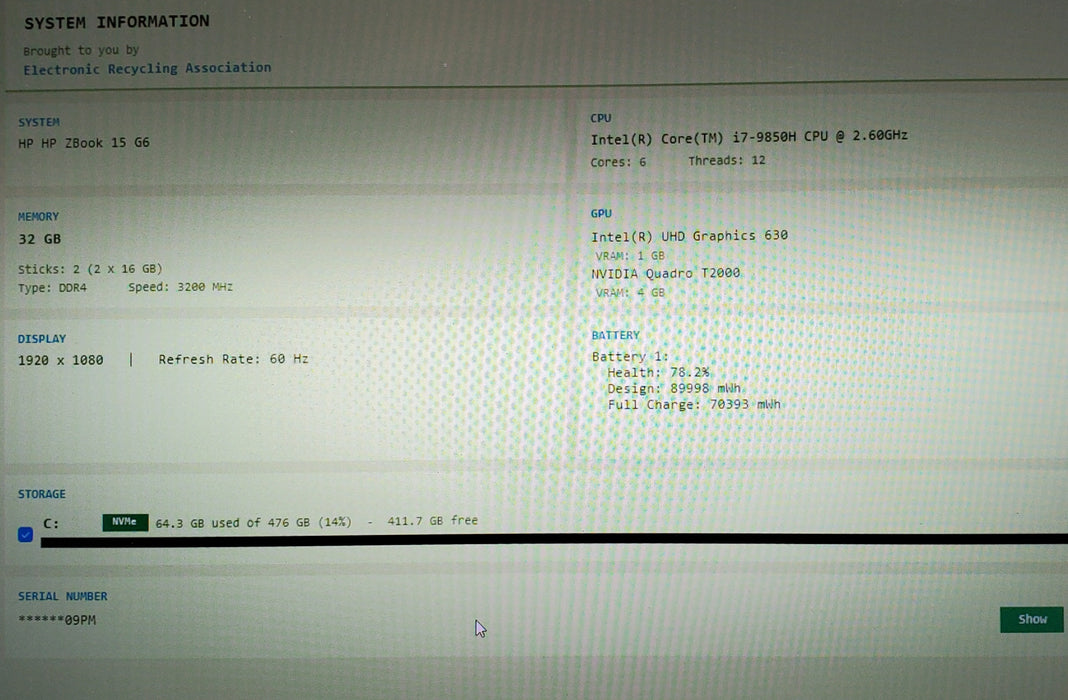Image resolution: width=1068 pixels, height=700 pixels.
Task: Select 'NVIDIA Quadro T2000' text
Action: 665,274
